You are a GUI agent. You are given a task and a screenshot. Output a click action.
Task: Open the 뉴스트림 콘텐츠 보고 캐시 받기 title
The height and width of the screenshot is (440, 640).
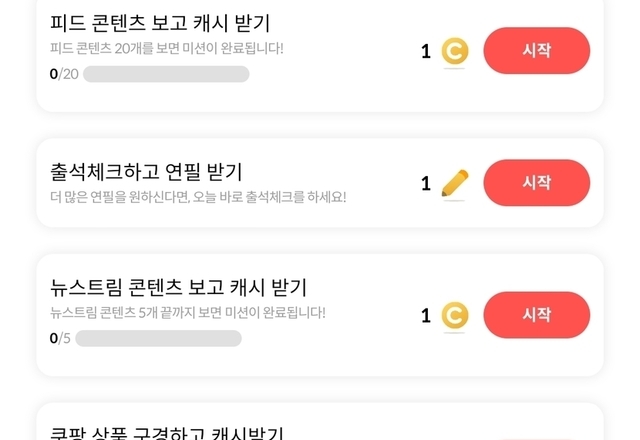178,288
